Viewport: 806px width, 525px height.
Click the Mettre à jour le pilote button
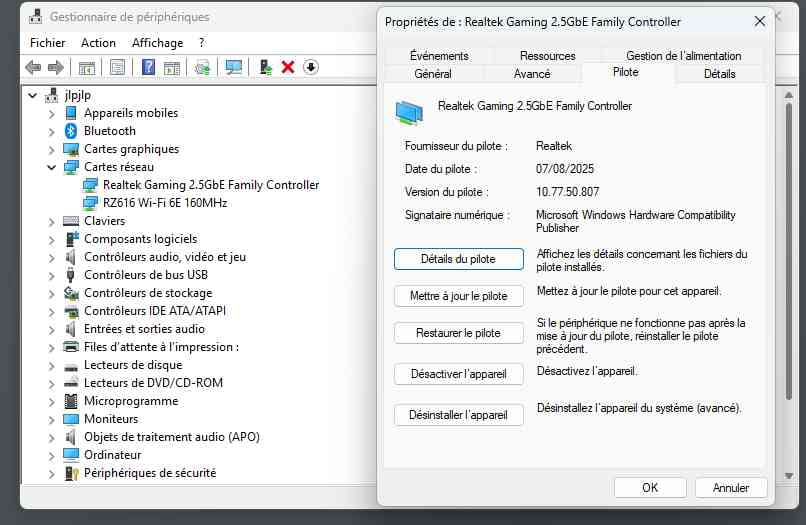[x=458, y=296]
